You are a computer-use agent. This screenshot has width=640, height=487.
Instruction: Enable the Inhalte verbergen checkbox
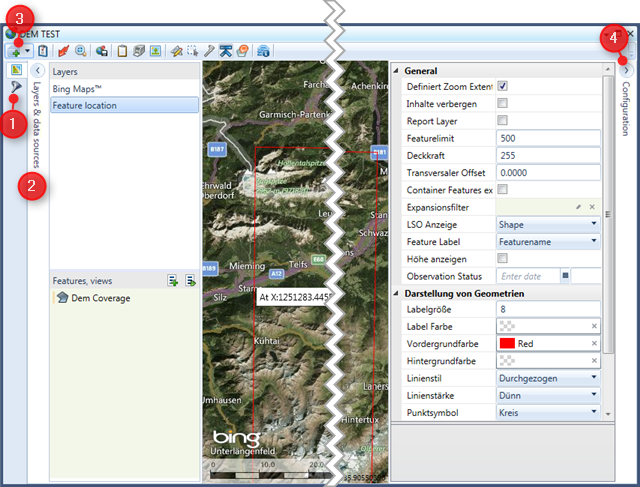[503, 103]
